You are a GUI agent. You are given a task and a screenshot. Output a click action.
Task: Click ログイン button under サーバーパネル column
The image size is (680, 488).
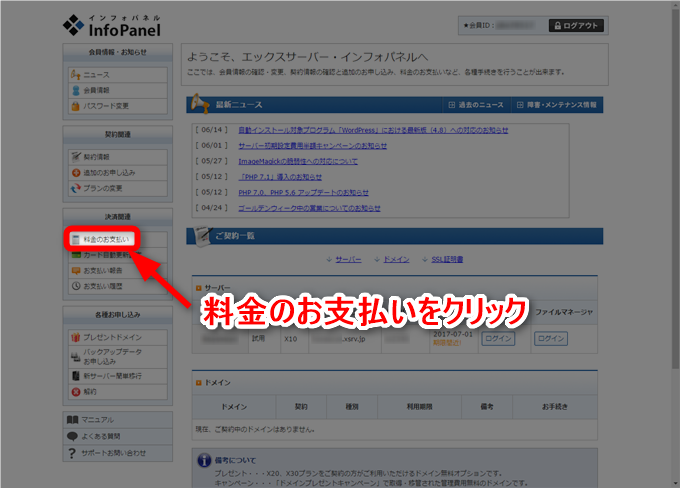(x=498, y=338)
